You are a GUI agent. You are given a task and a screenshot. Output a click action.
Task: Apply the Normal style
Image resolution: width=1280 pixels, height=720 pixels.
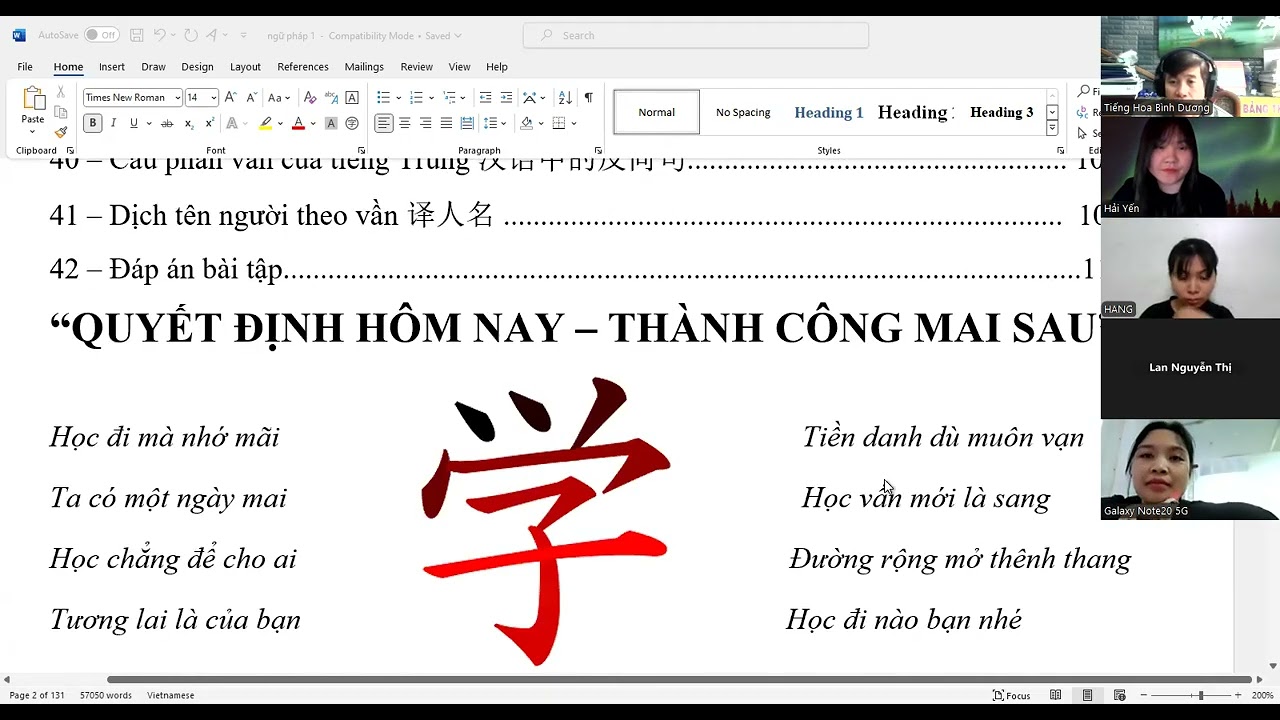click(x=657, y=112)
